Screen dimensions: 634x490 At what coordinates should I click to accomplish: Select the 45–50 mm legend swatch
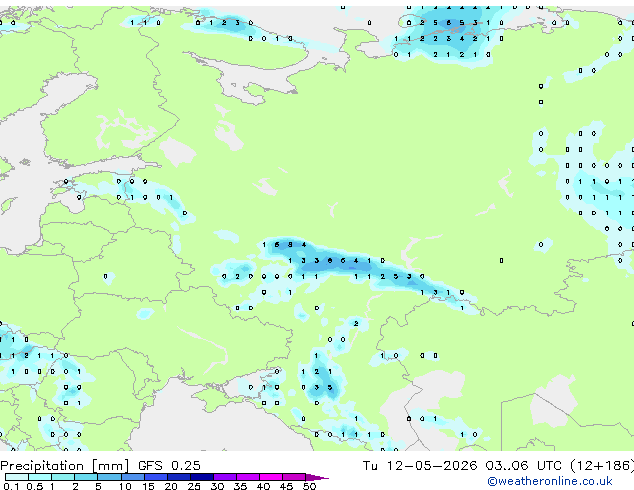click(294, 477)
